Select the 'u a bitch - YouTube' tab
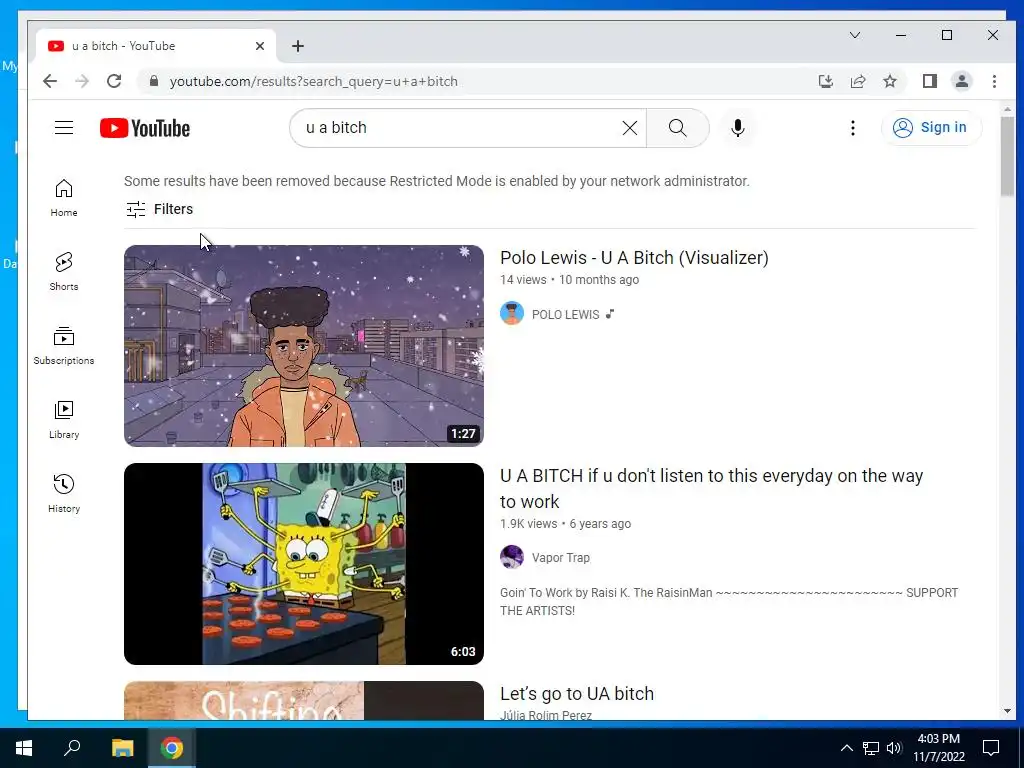Screen dimensions: 1024x768 155,46
